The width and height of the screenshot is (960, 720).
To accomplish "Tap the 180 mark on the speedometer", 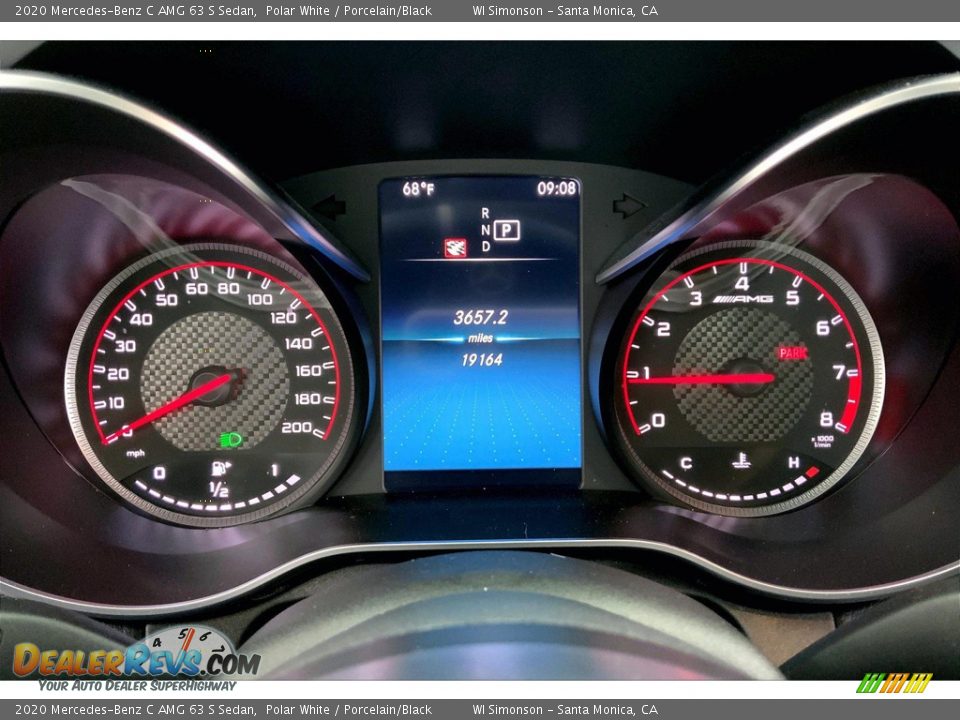I will click(x=307, y=399).
